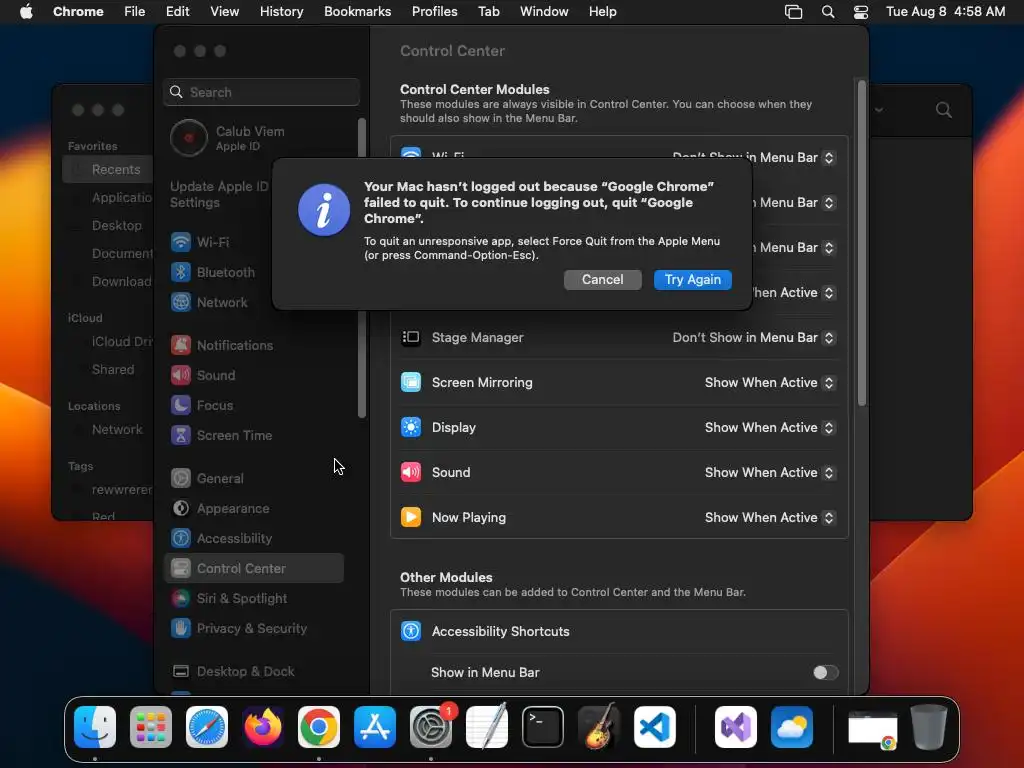Open the Chrome menu in menu bar
1024x768 pixels.
[78, 12]
